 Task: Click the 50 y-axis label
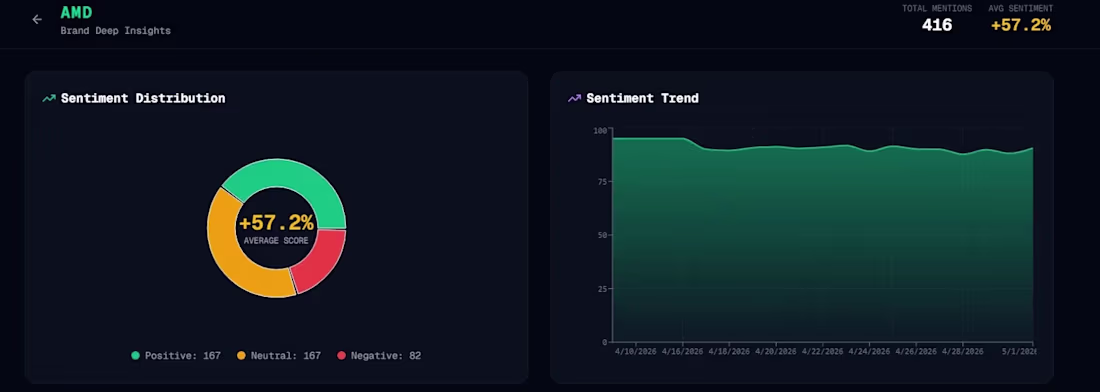tap(602, 235)
